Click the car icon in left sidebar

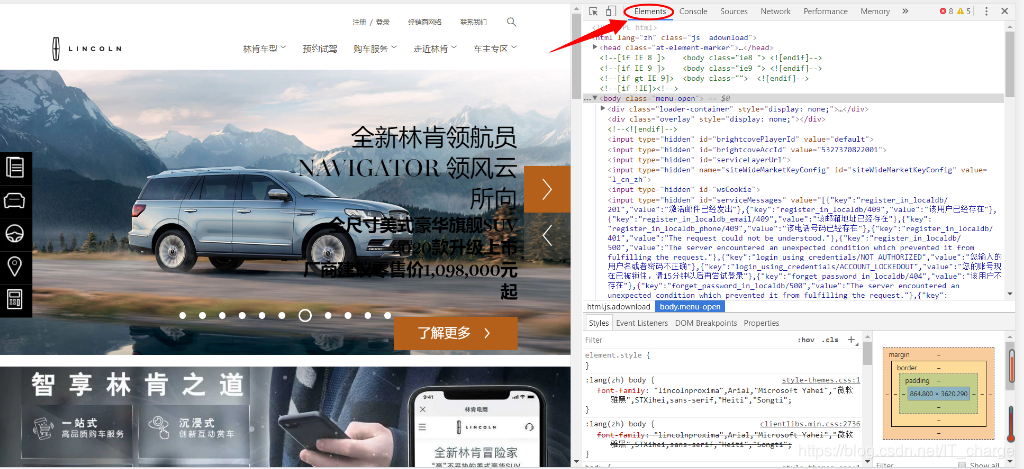[x=14, y=201]
